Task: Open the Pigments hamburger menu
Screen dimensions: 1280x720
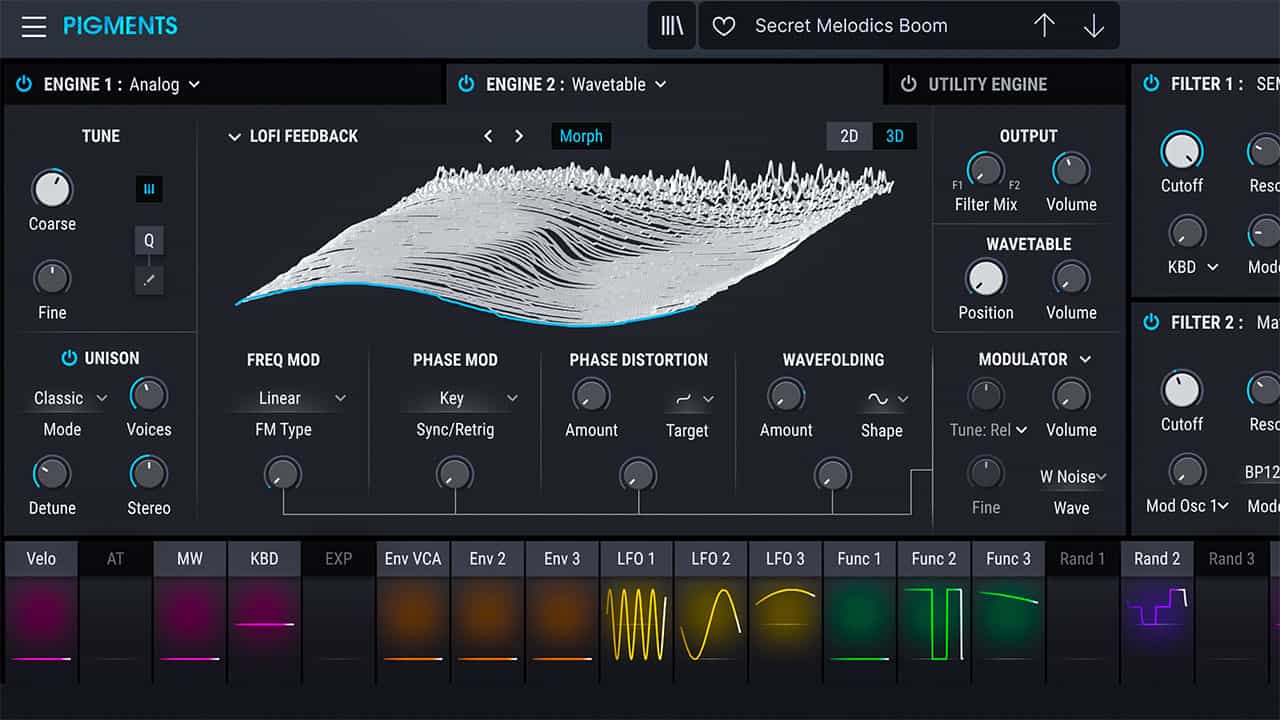Action: 33,26
